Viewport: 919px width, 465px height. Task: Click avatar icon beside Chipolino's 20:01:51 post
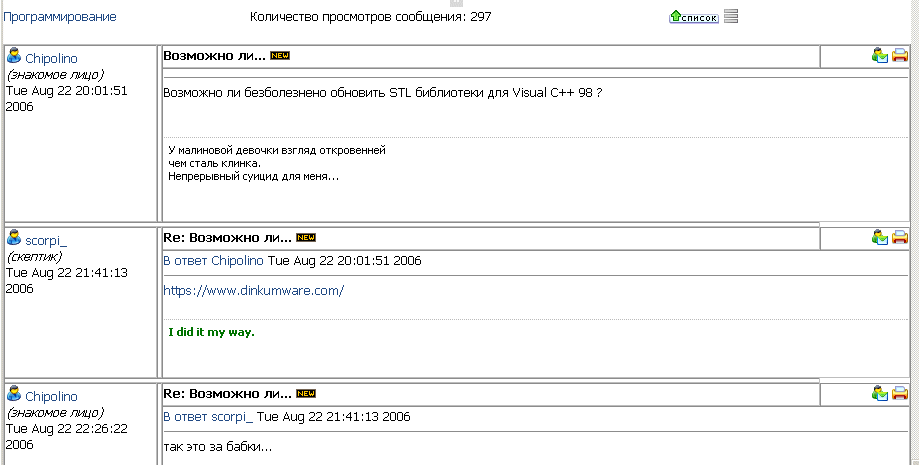coord(14,57)
